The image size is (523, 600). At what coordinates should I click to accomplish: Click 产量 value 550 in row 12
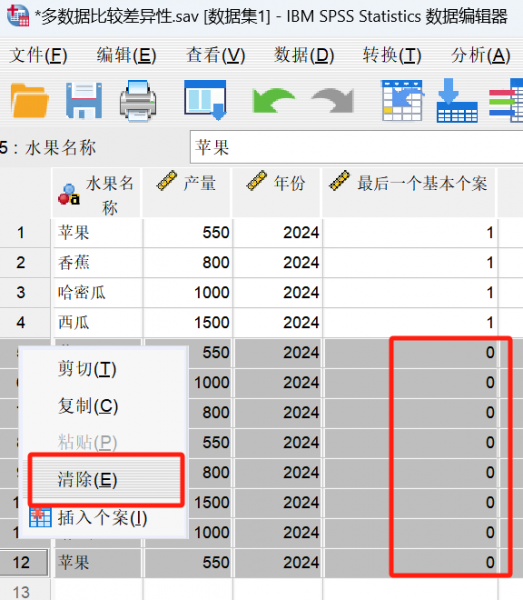[188, 562]
